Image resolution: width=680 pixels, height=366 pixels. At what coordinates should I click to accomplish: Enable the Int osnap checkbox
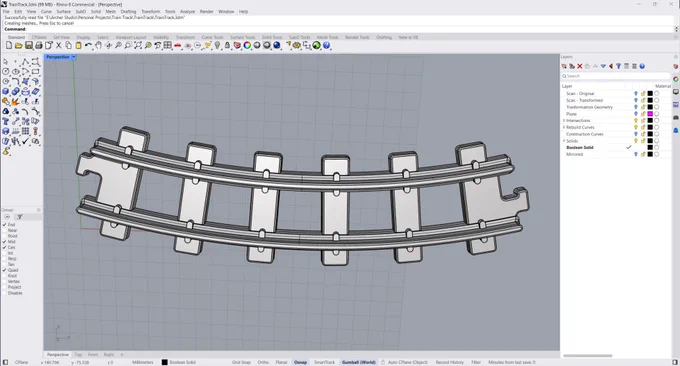4,253
